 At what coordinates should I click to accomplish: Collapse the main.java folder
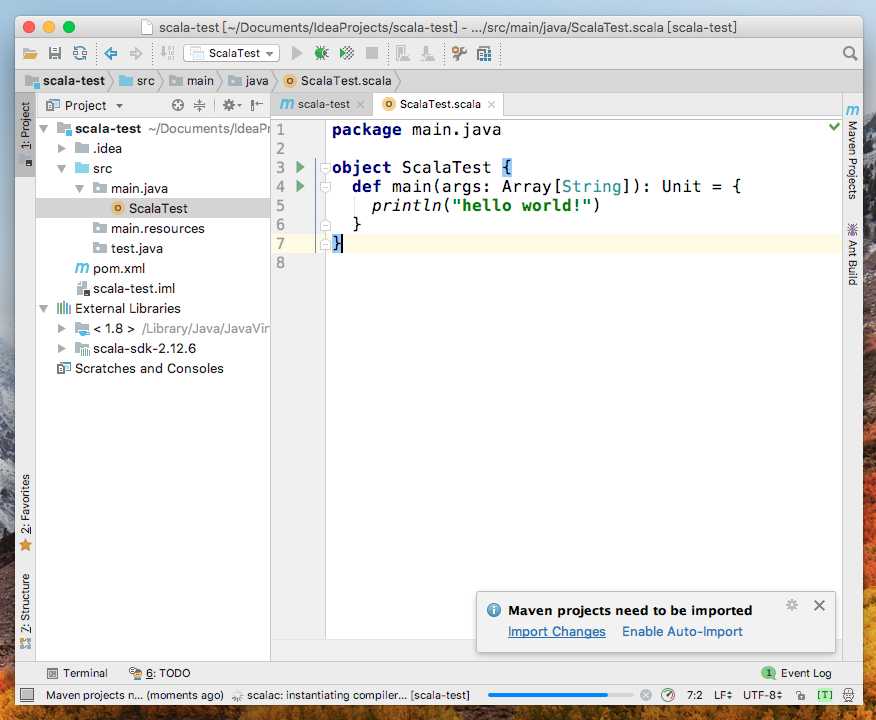[x=80, y=189]
